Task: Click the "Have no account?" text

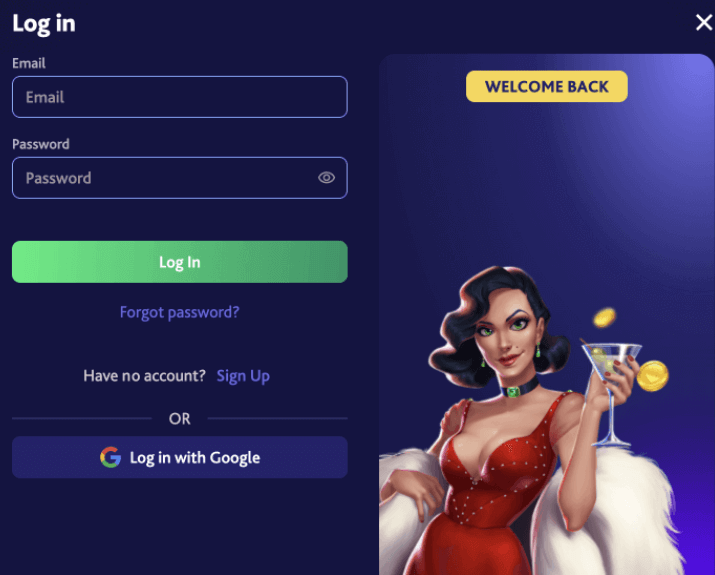Action: pos(145,376)
